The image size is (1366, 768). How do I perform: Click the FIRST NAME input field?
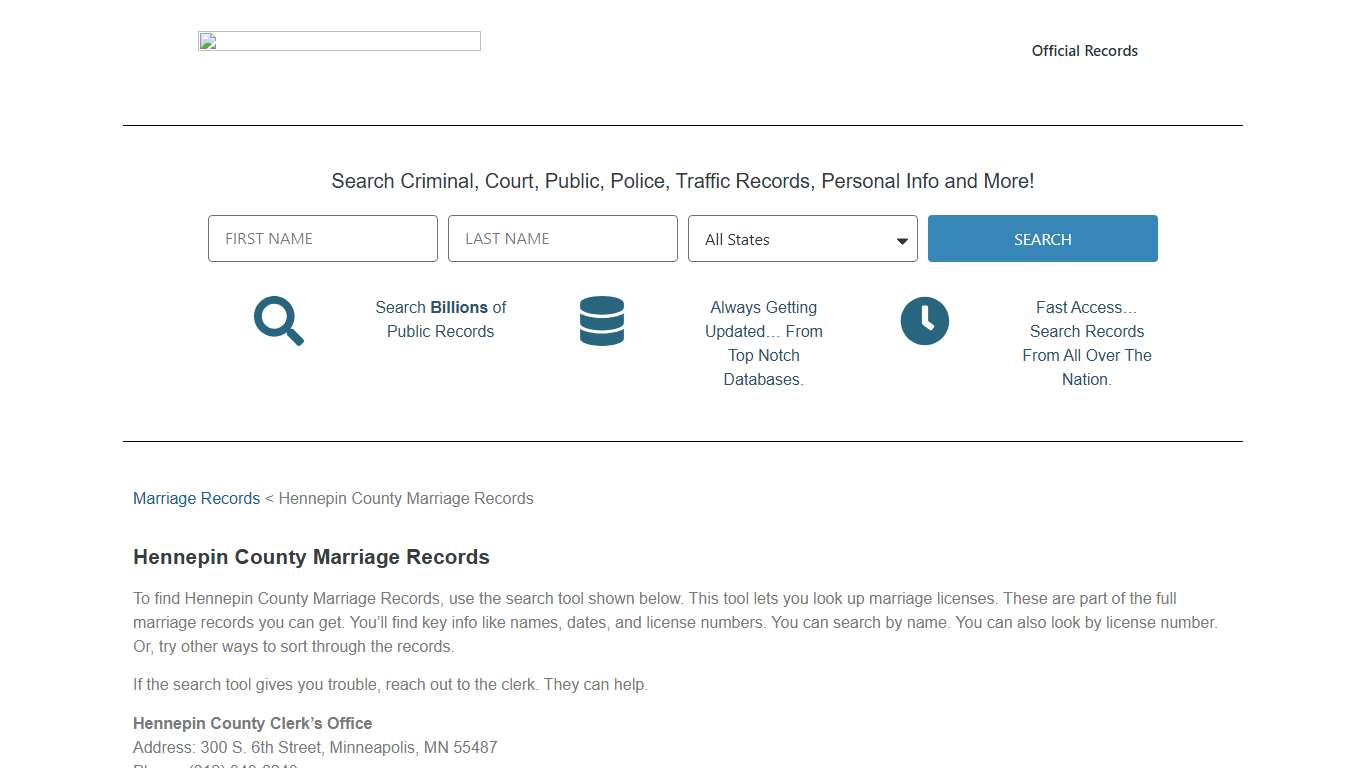322,238
